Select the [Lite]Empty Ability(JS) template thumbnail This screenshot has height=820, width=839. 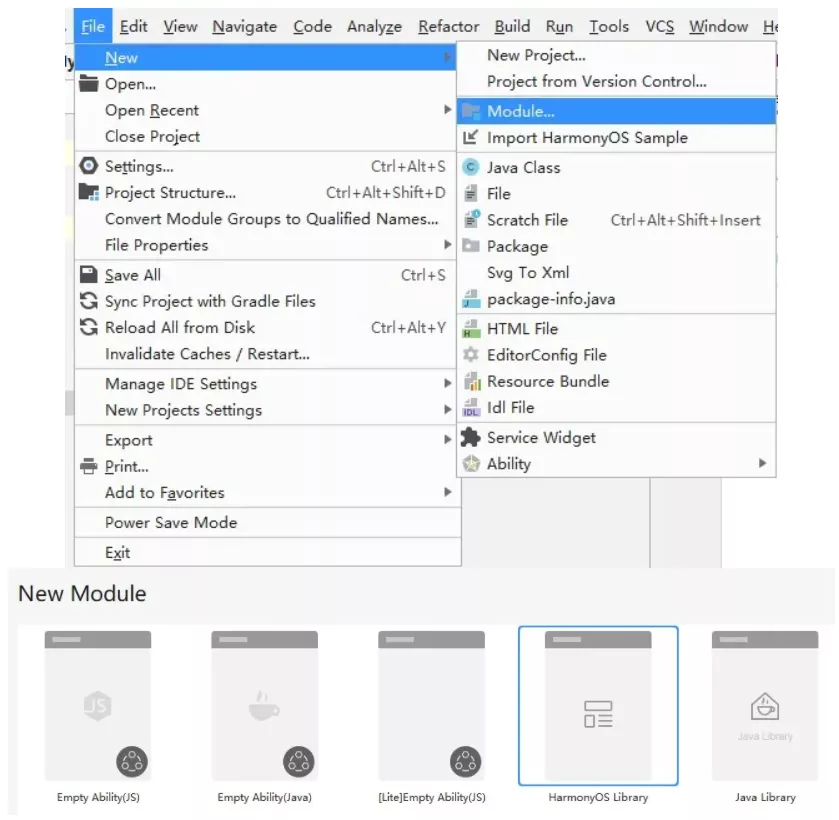pyautogui.click(x=431, y=705)
